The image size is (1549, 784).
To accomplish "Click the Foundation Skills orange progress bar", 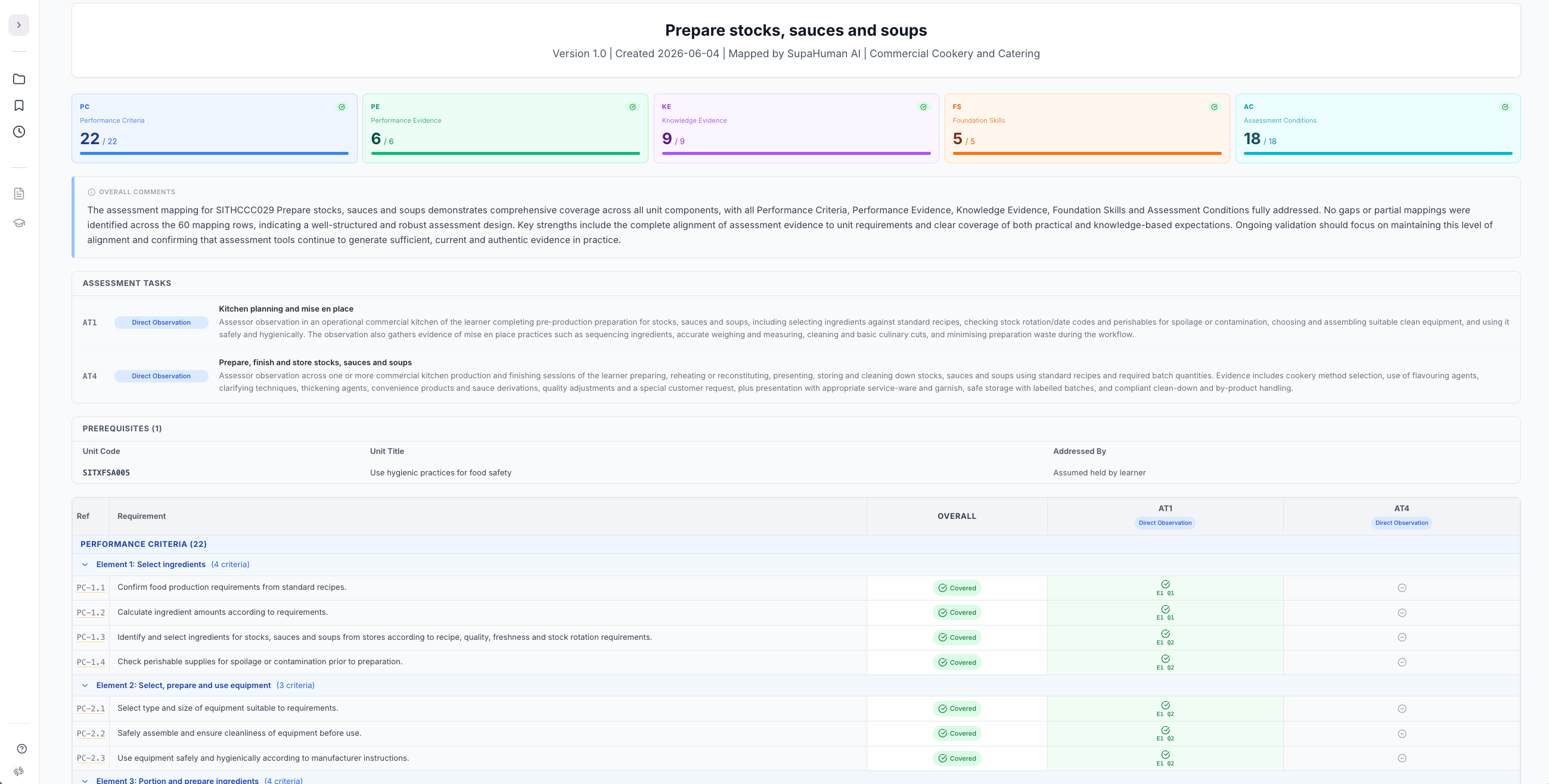I will click(x=1087, y=153).
